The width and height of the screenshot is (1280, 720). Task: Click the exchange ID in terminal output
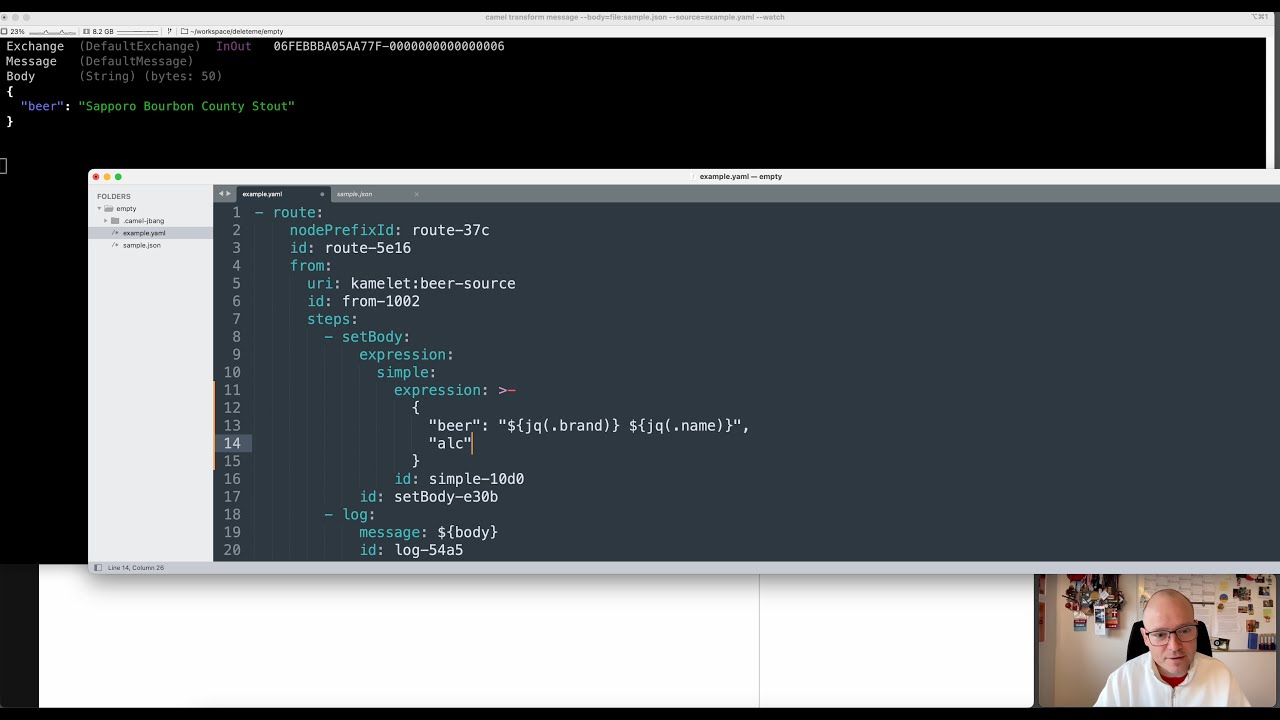coord(389,46)
